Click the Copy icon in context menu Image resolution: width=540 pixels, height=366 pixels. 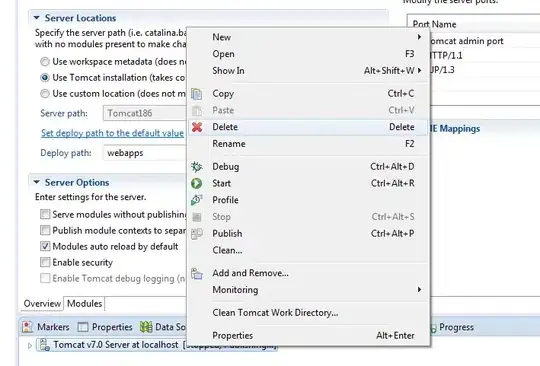pyautogui.click(x=197, y=94)
